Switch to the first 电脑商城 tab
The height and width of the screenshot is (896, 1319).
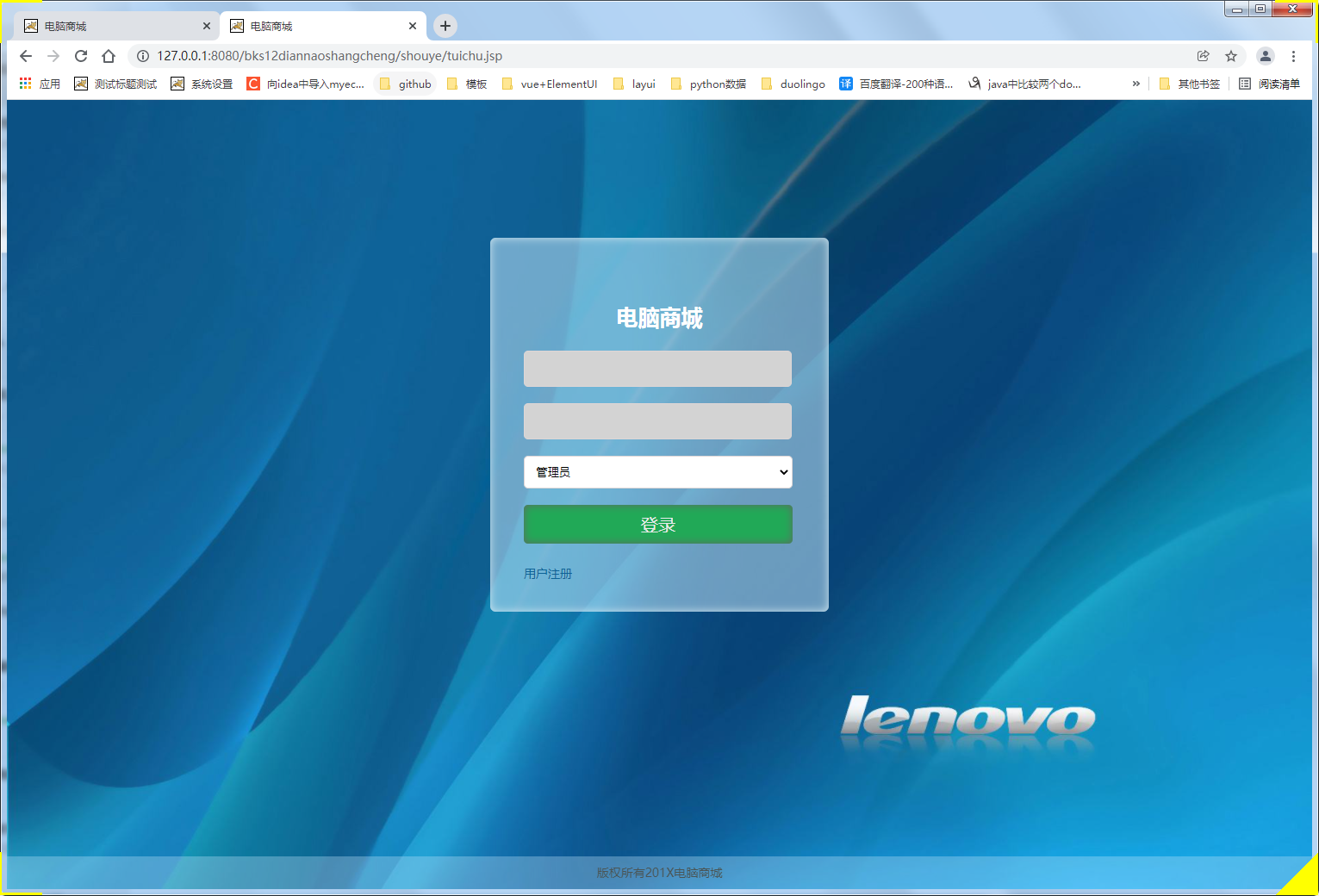(116, 26)
